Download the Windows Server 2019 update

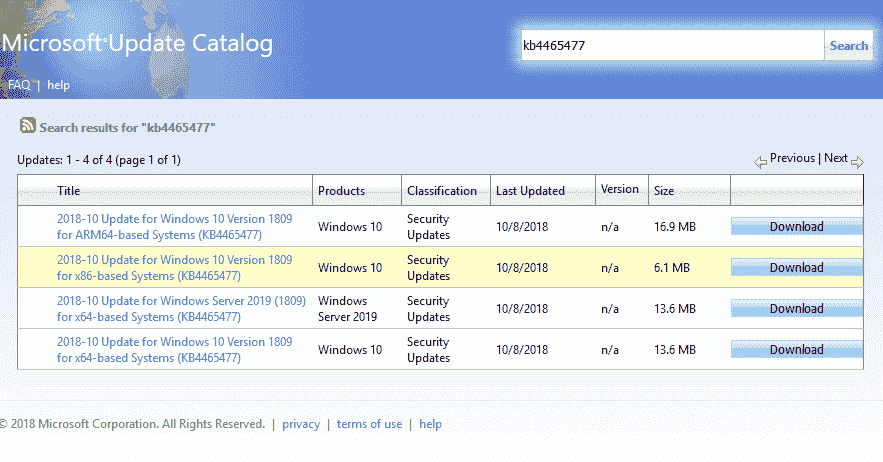tap(797, 309)
